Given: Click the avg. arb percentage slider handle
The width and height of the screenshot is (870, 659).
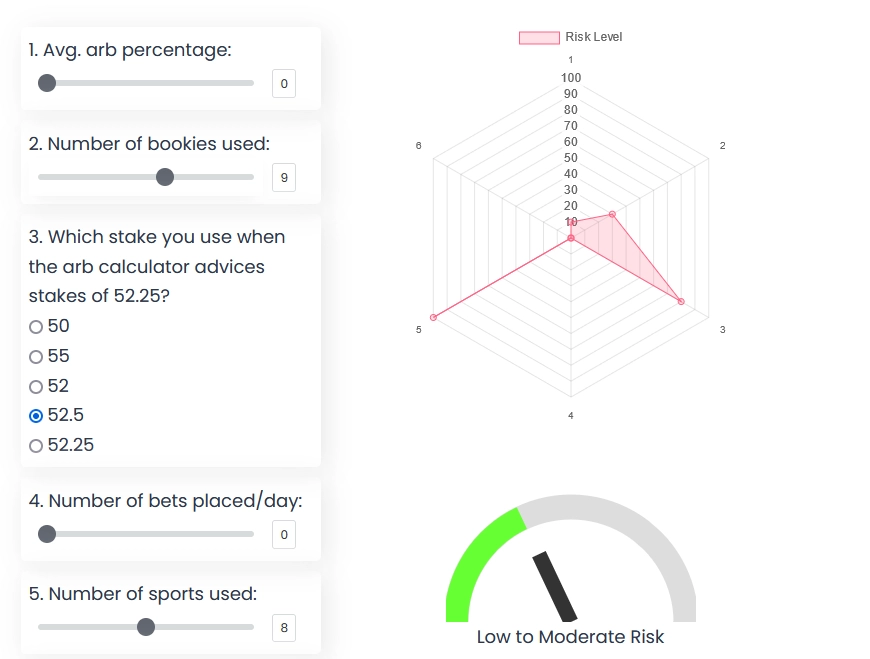Looking at the screenshot, I should (x=47, y=83).
